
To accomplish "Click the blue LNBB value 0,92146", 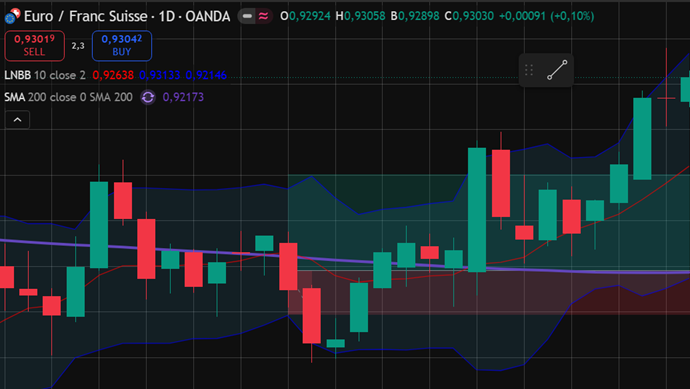I will [206, 75].
